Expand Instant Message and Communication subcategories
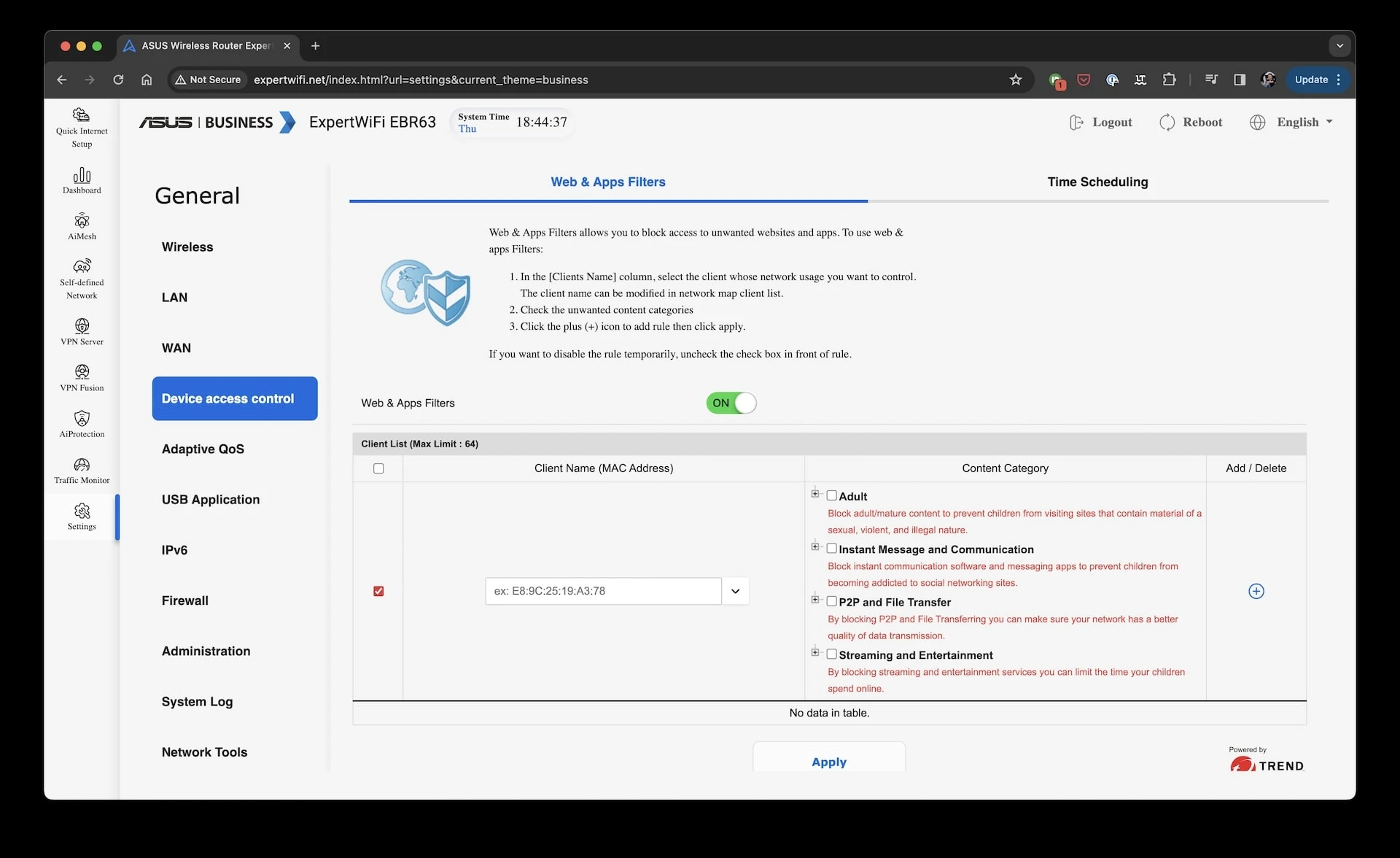The height and width of the screenshot is (858, 1400). pyautogui.click(x=815, y=546)
